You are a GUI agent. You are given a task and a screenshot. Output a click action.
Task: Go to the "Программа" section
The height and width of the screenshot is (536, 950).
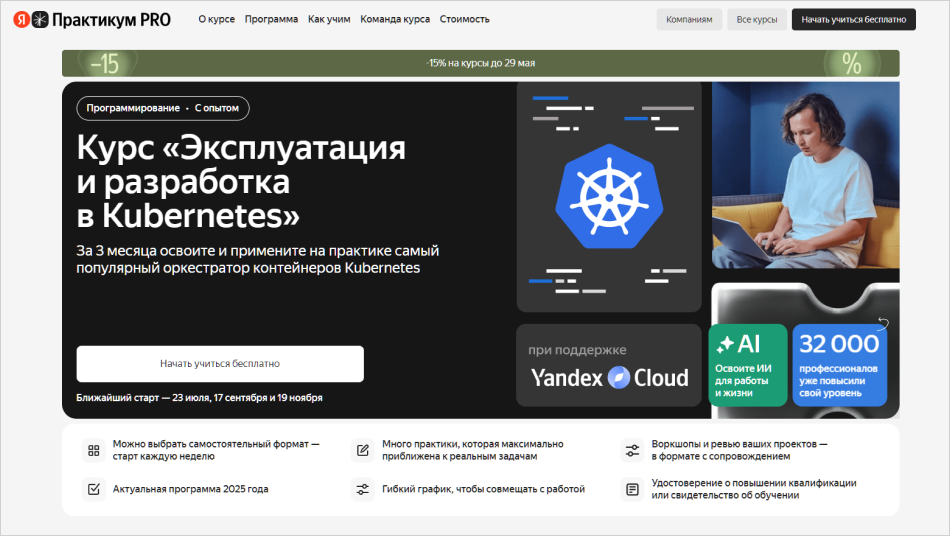pyautogui.click(x=271, y=19)
